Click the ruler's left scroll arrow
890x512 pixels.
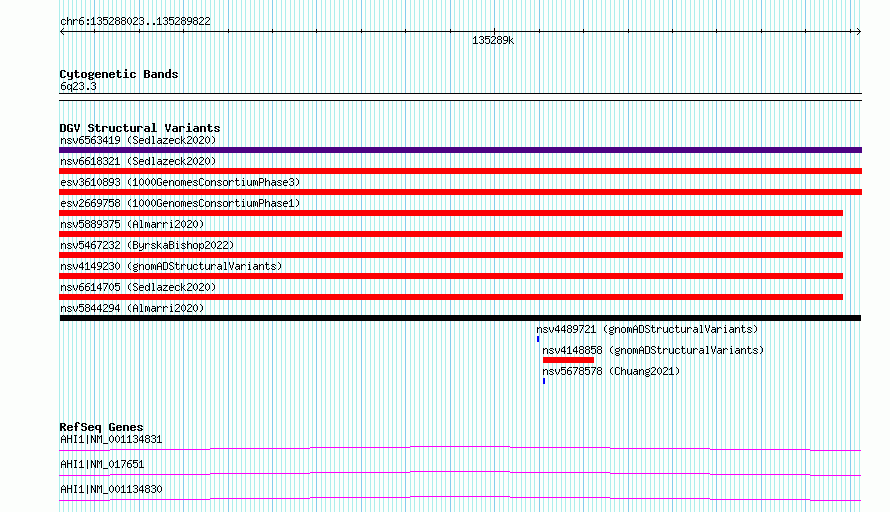62,32
